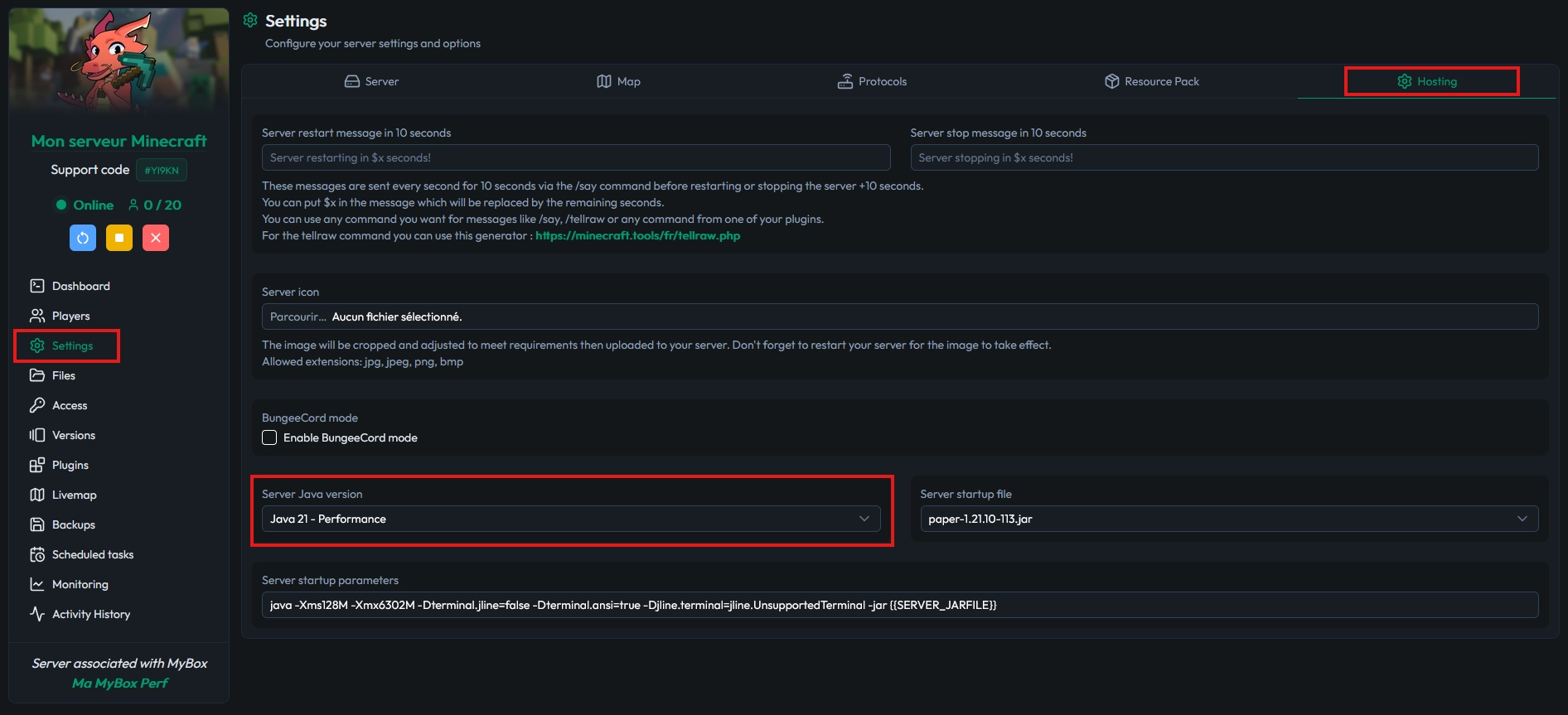
Task: Expand the Server Java version dropdown
Action: click(x=570, y=519)
